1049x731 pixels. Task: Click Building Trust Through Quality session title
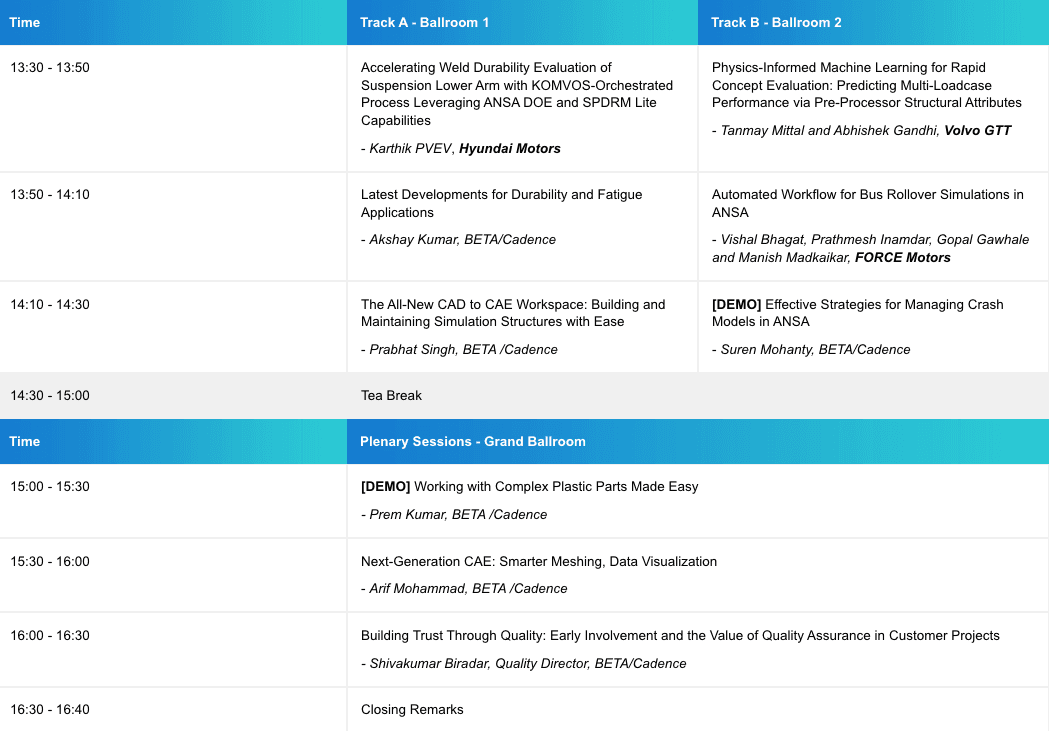(680, 635)
